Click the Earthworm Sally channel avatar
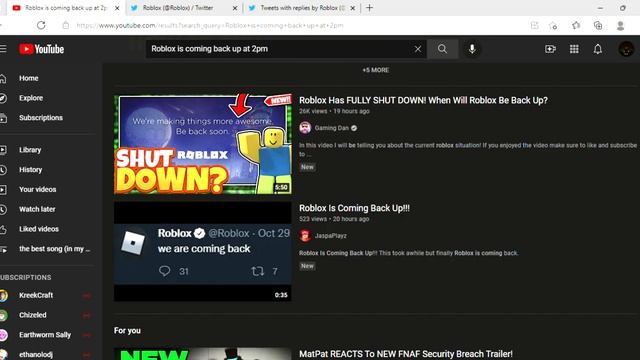This screenshot has height=360, width=640. pyautogui.click(x=3, y=335)
